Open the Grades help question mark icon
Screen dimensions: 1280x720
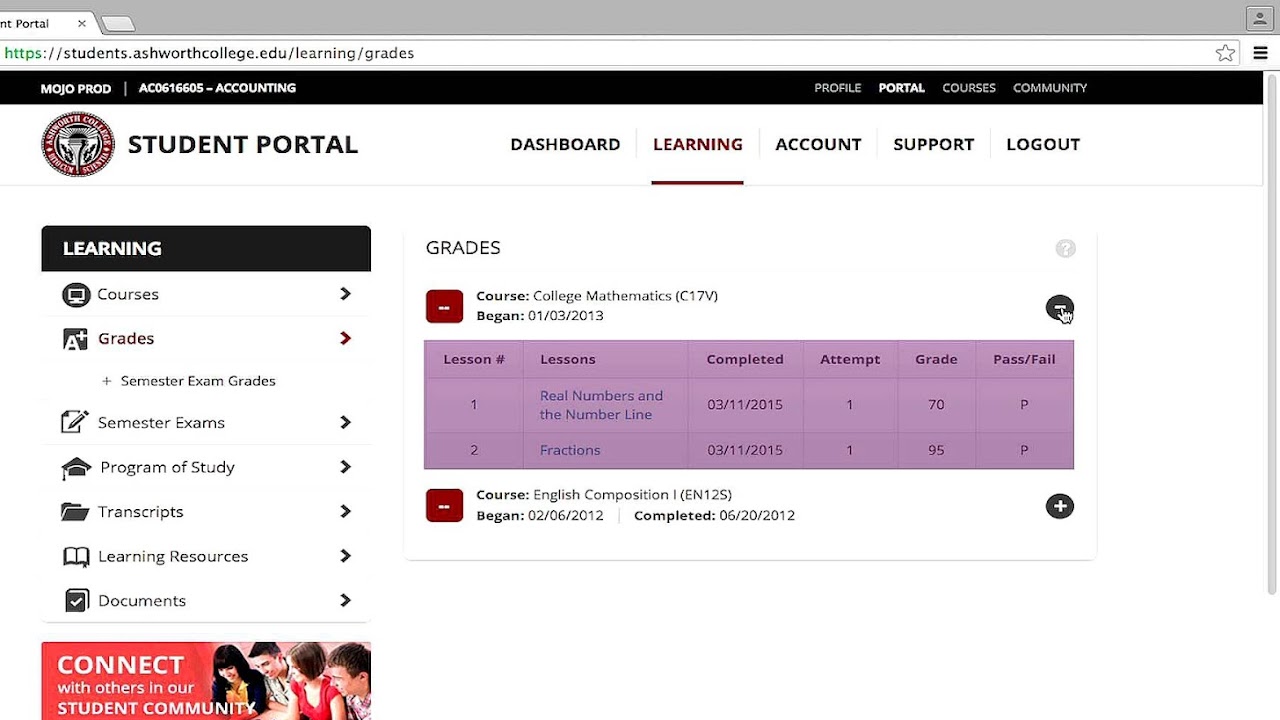click(1065, 248)
